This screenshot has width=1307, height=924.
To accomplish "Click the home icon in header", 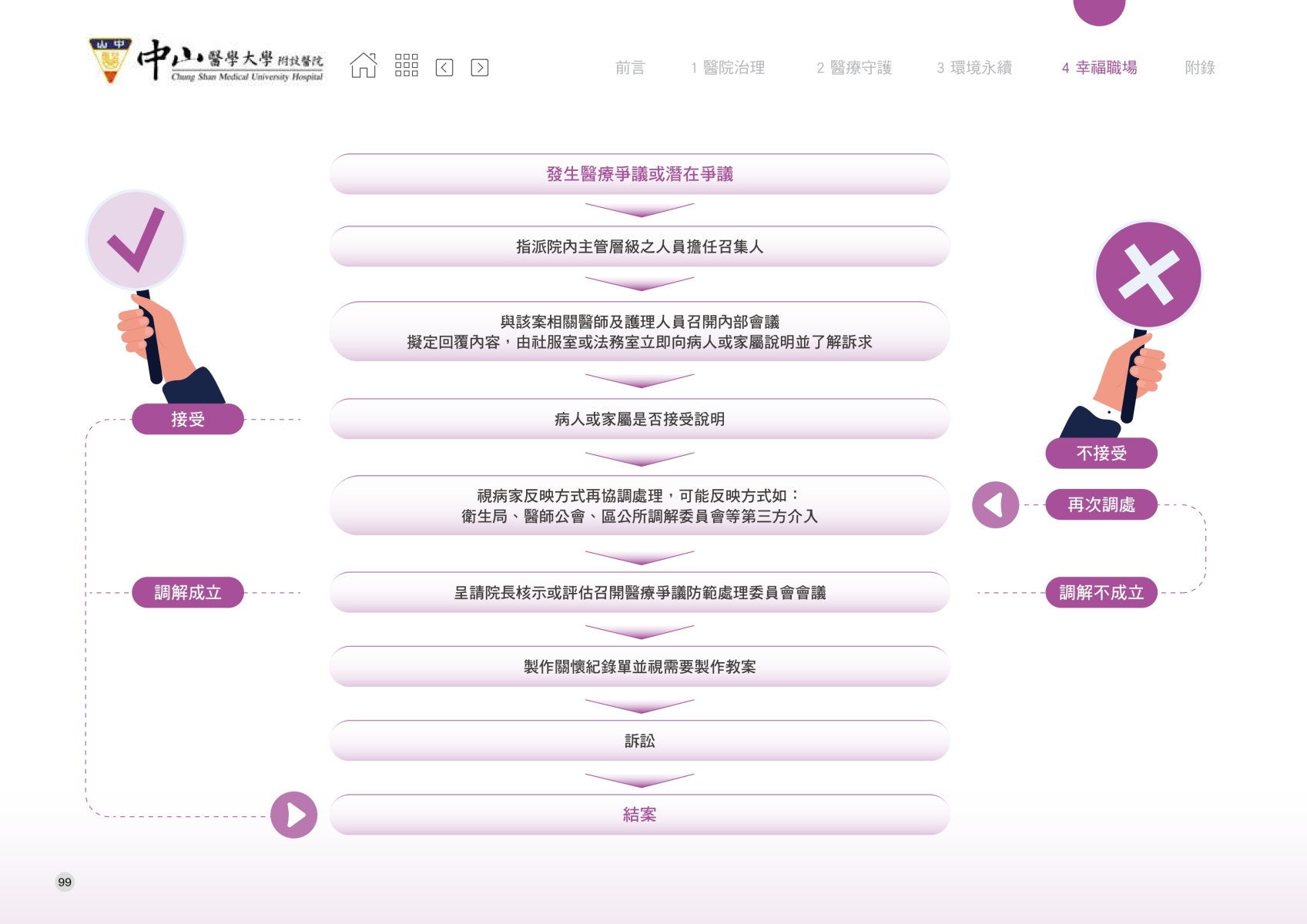I will pyautogui.click(x=364, y=66).
